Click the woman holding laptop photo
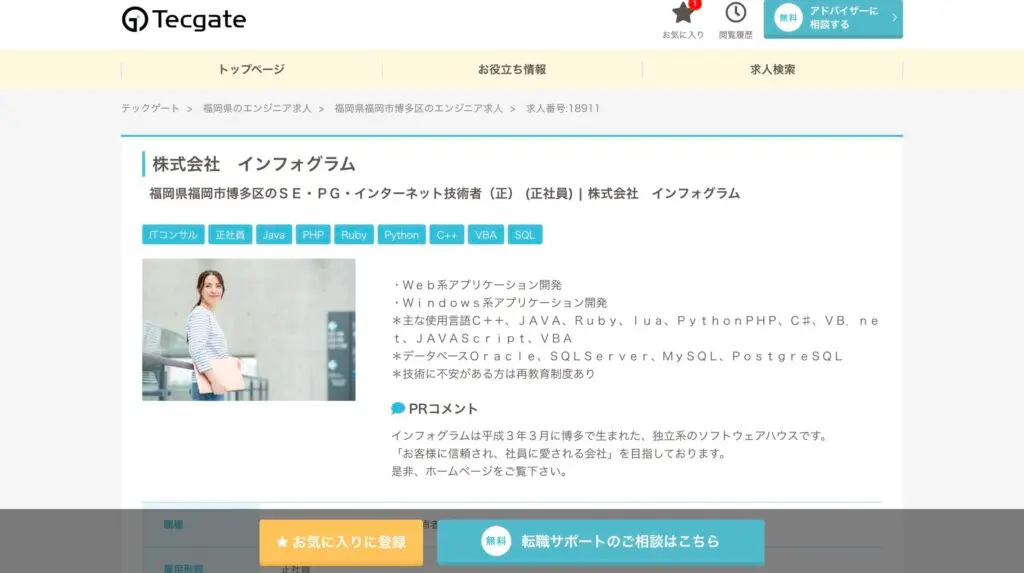 249,329
